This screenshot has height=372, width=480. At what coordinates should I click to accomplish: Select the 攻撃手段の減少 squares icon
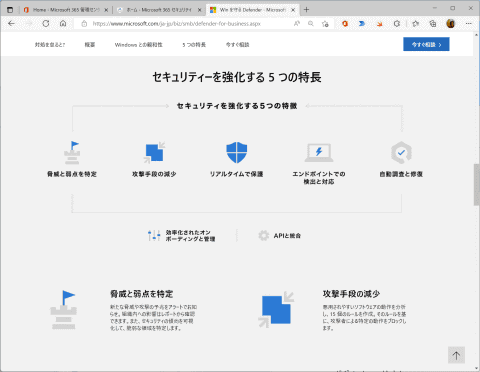tap(154, 153)
